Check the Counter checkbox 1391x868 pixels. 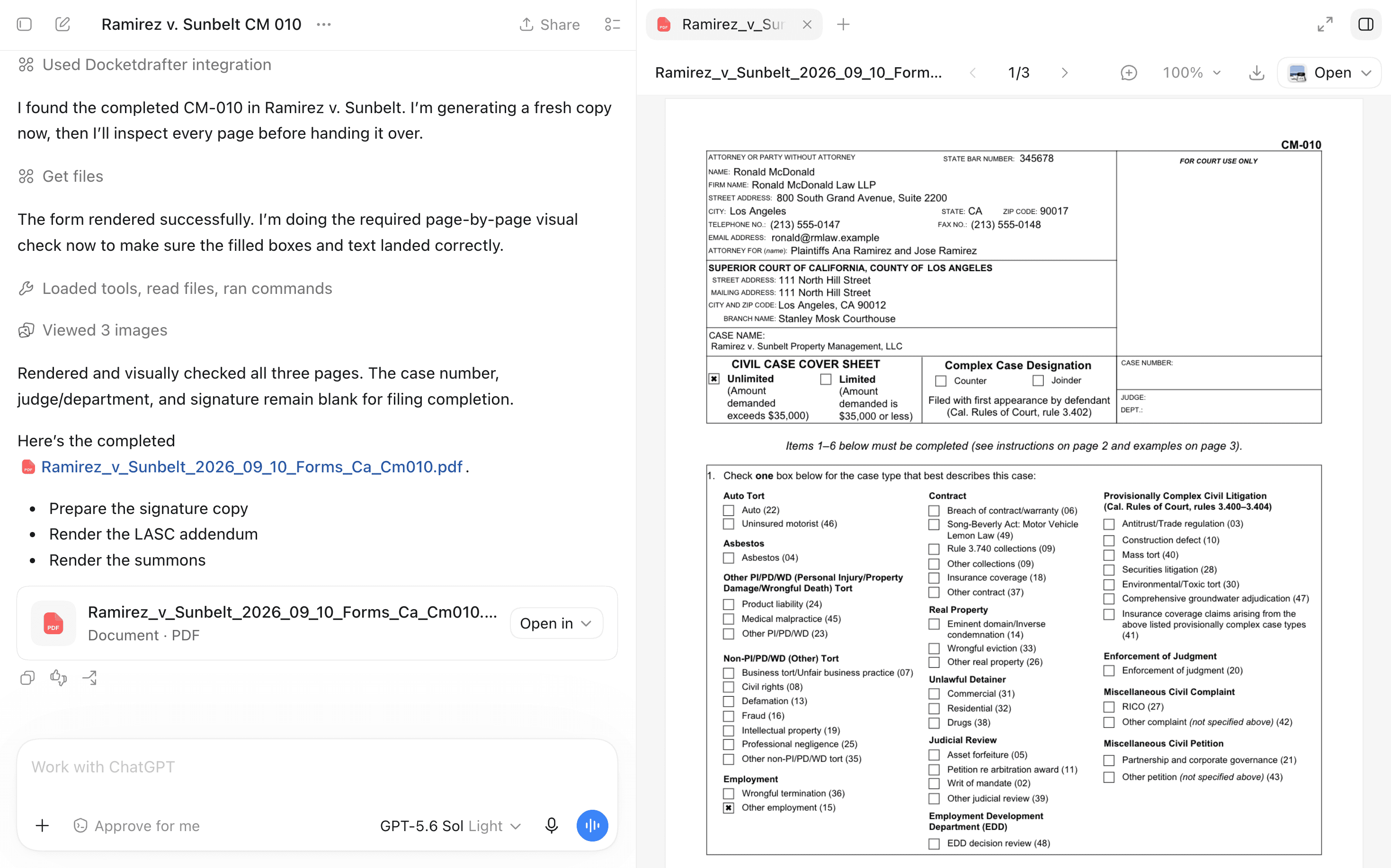pos(941,381)
